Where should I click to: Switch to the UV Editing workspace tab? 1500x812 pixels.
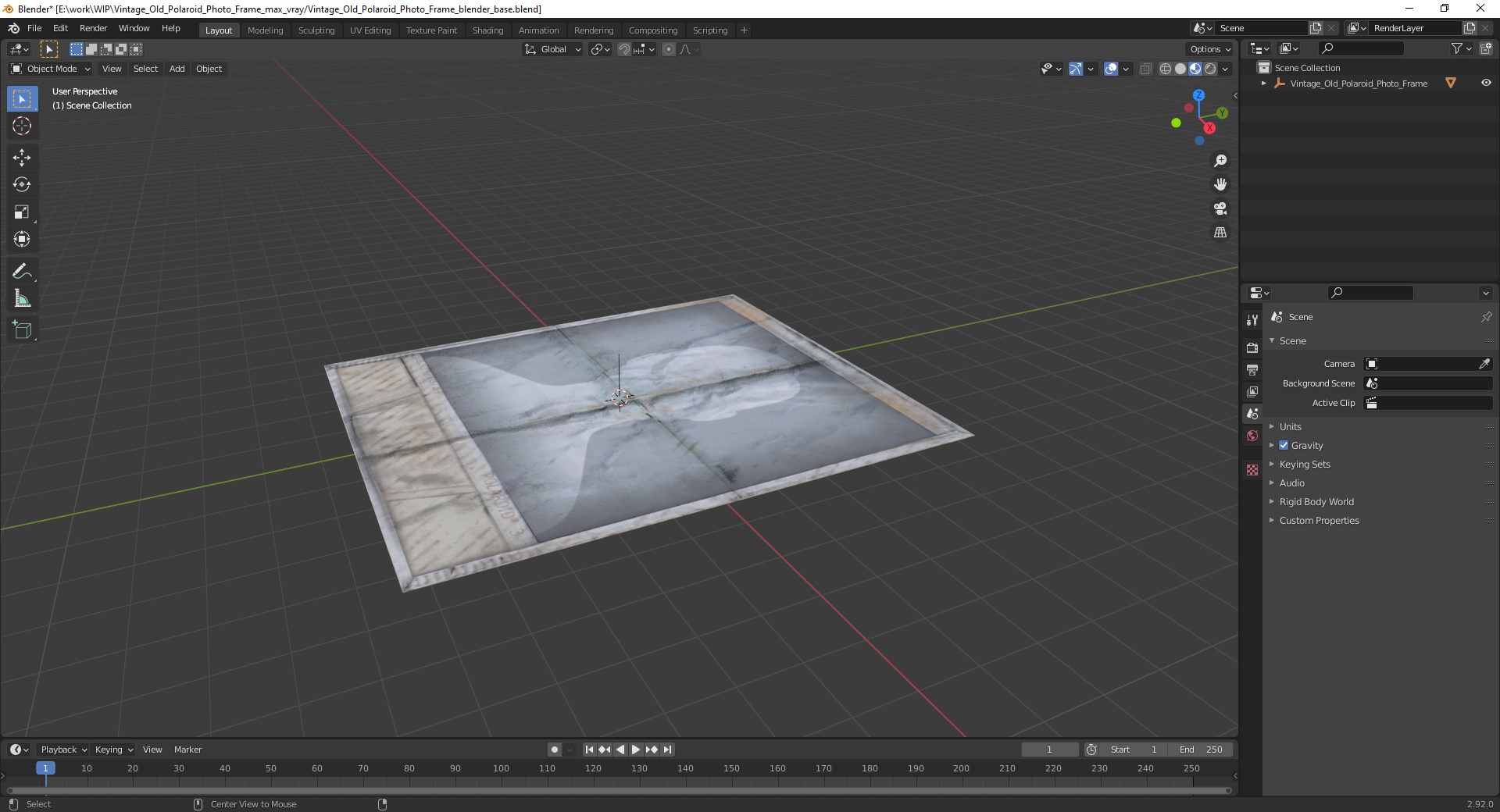click(x=370, y=30)
